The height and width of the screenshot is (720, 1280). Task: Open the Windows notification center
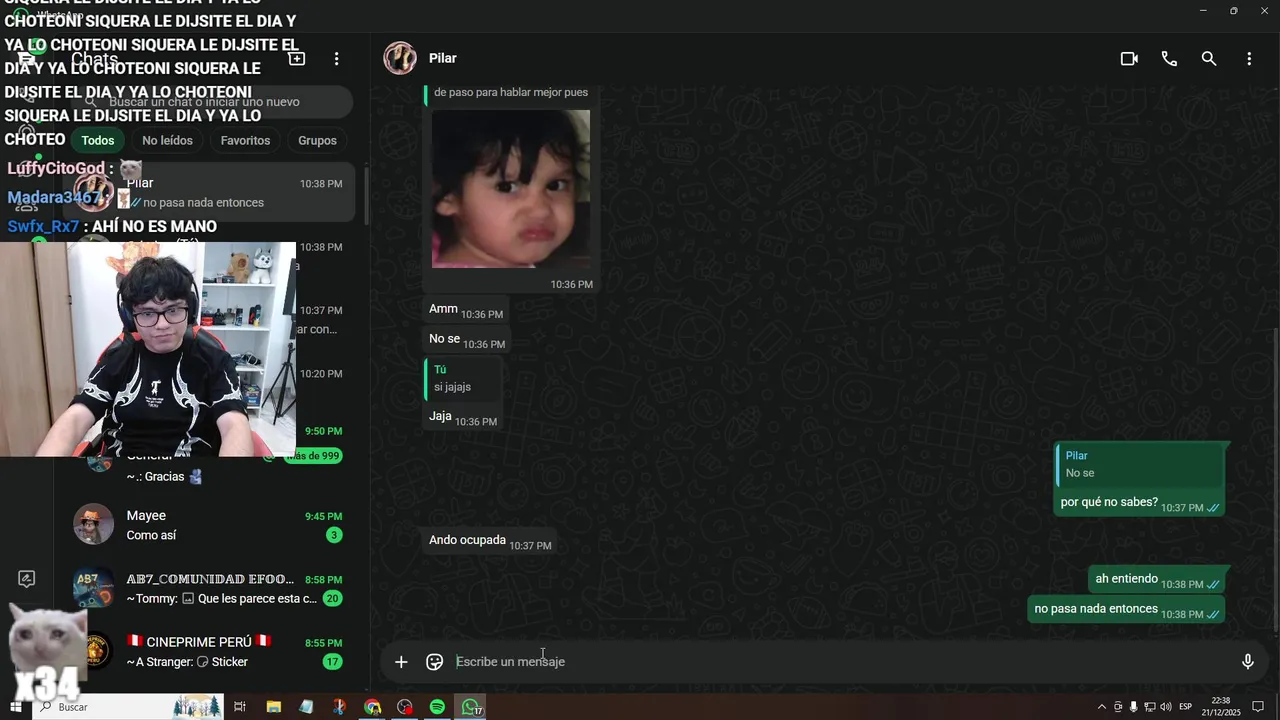click(1258, 707)
